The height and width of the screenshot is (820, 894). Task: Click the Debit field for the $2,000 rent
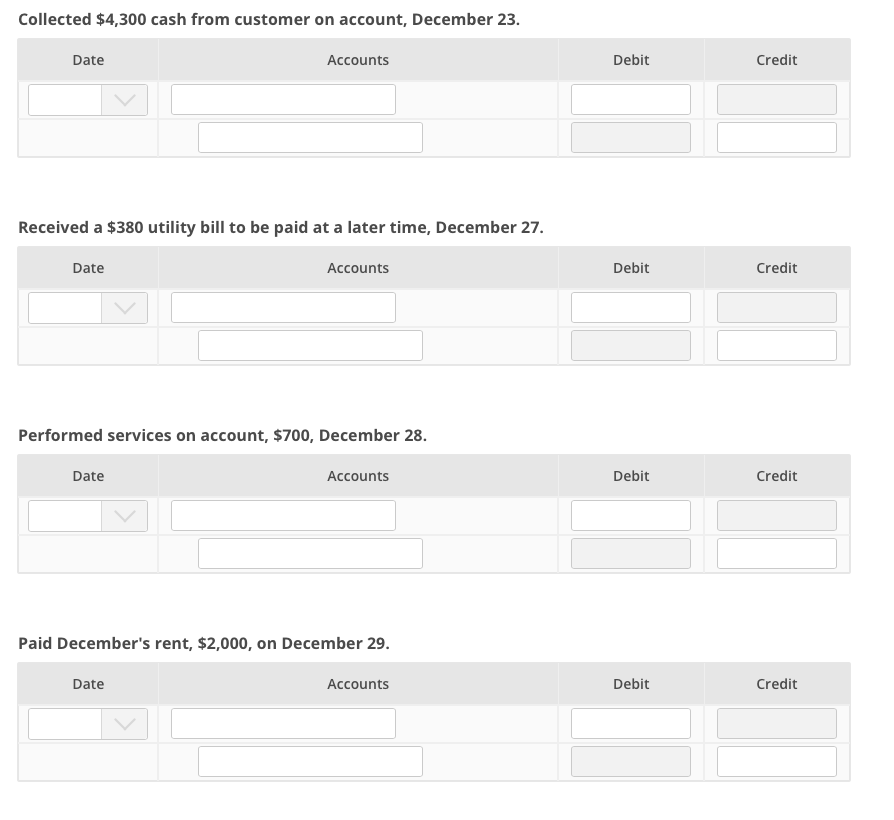tap(630, 723)
